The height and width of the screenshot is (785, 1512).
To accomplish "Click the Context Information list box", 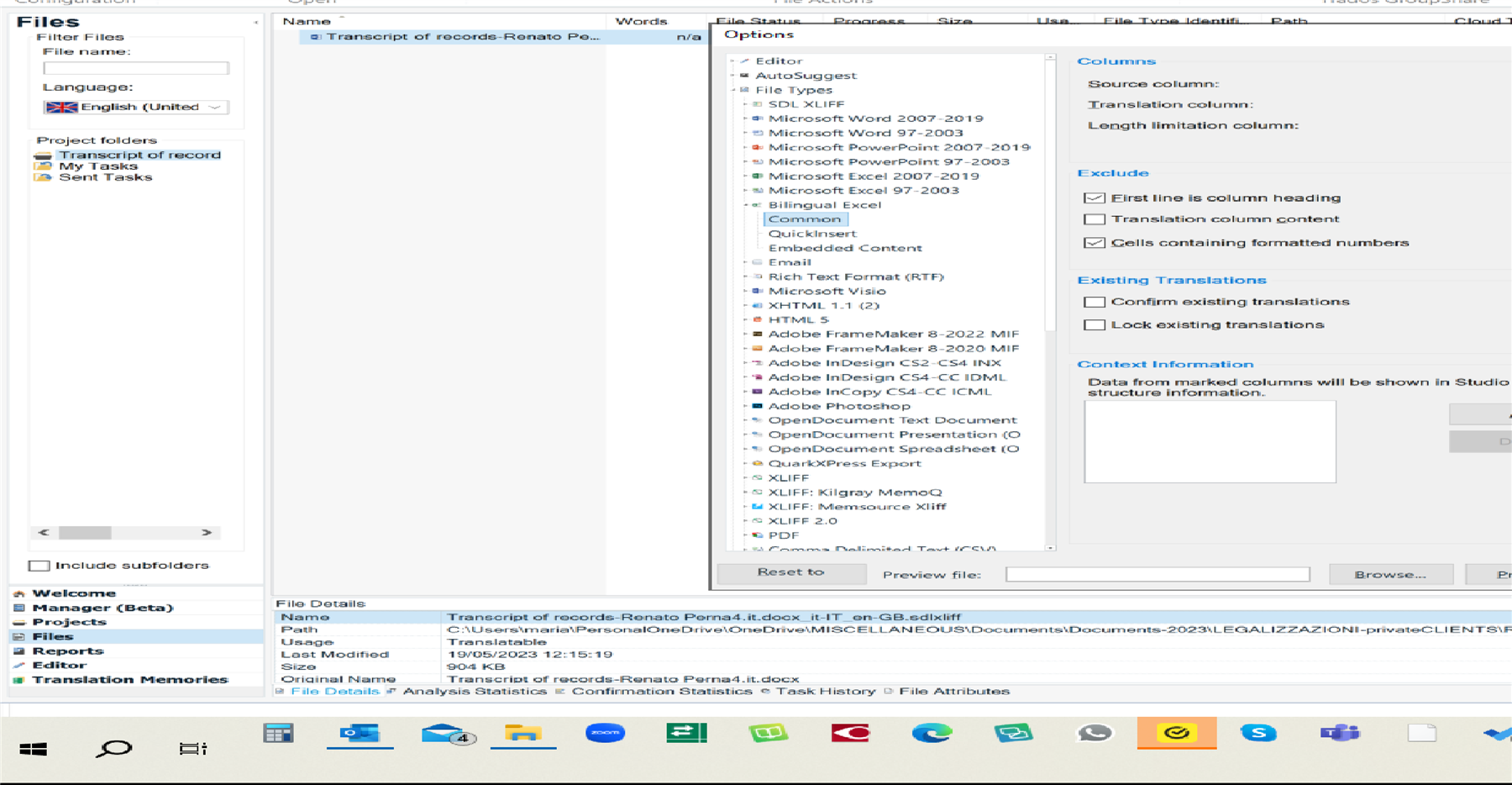I will point(1210,442).
